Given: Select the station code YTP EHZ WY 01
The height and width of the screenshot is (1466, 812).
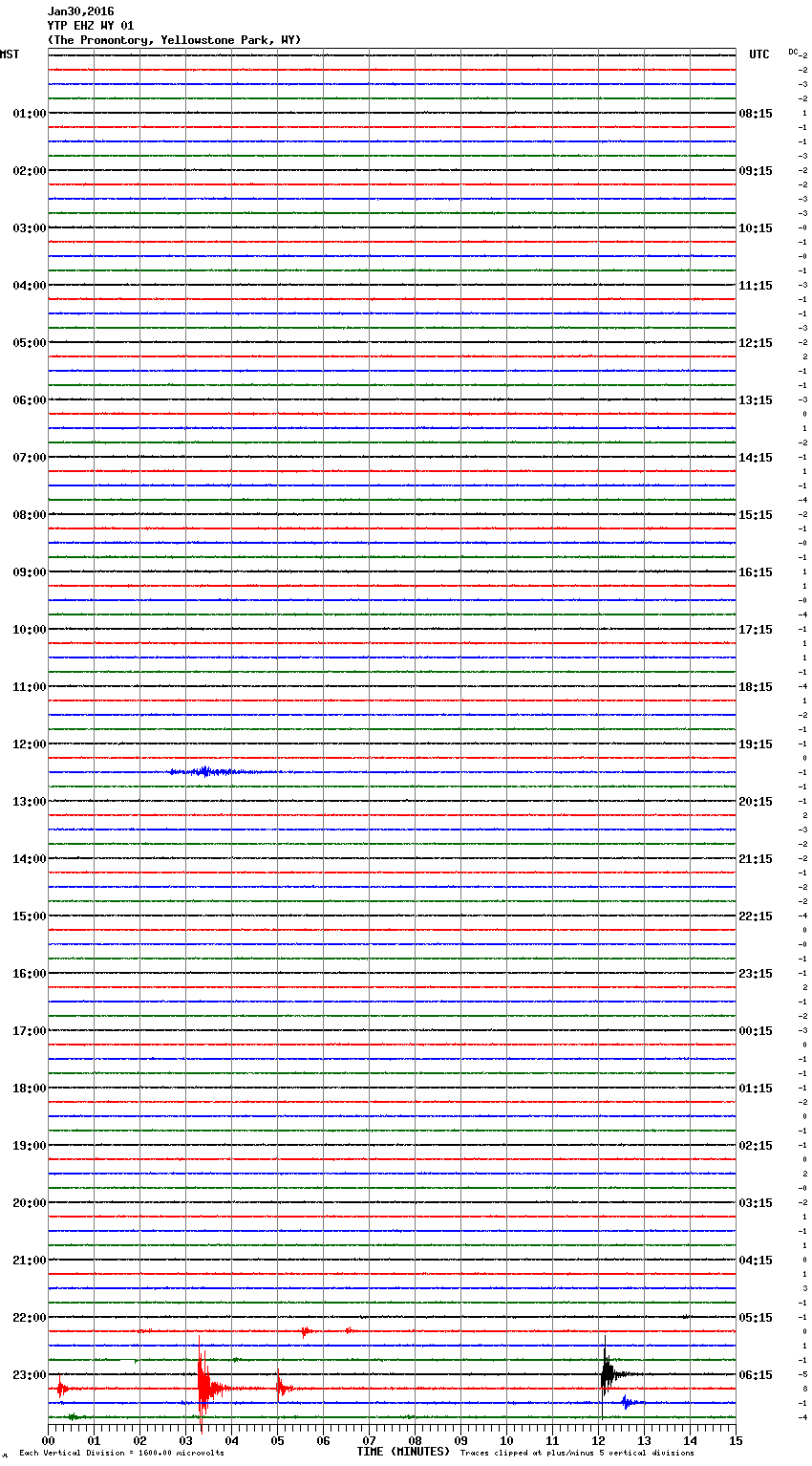Looking at the screenshot, I should 91,26.
